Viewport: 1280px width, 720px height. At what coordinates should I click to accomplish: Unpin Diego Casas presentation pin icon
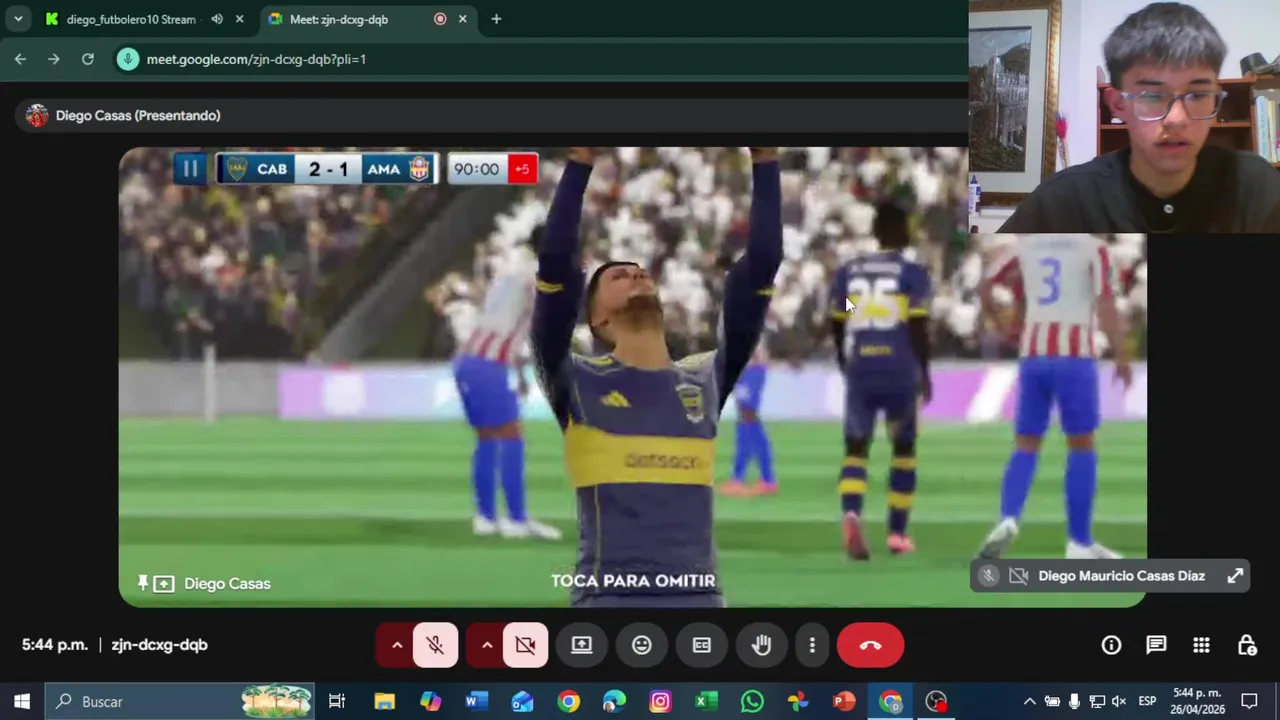(143, 583)
